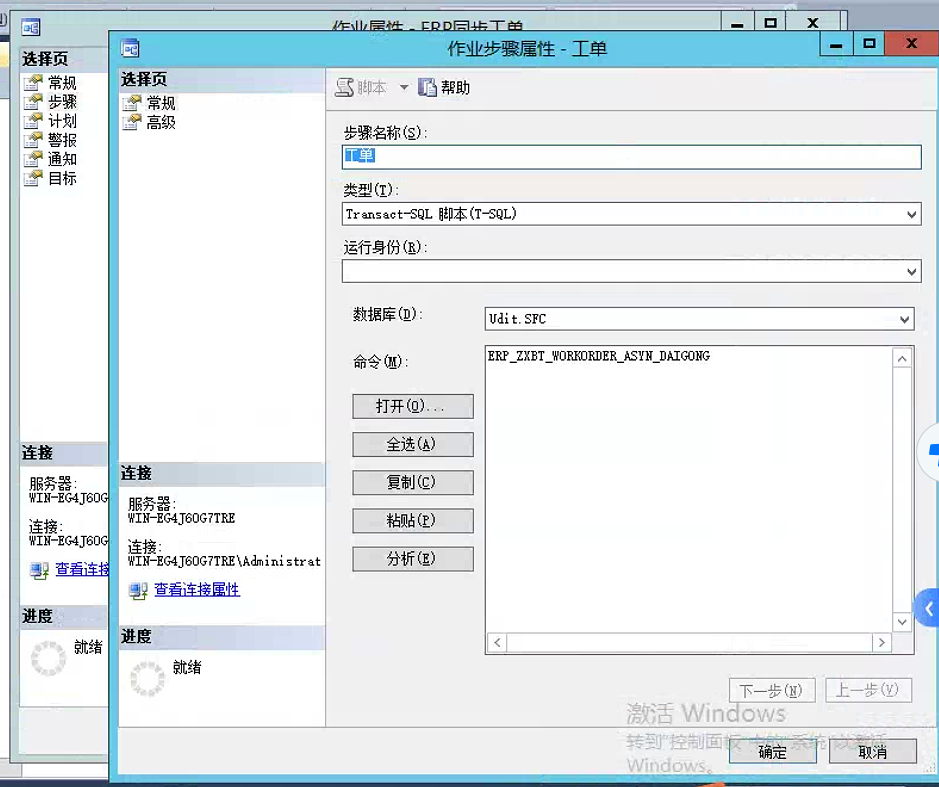Click inside the command text area
This screenshot has width=939, height=787.
(x=688, y=490)
